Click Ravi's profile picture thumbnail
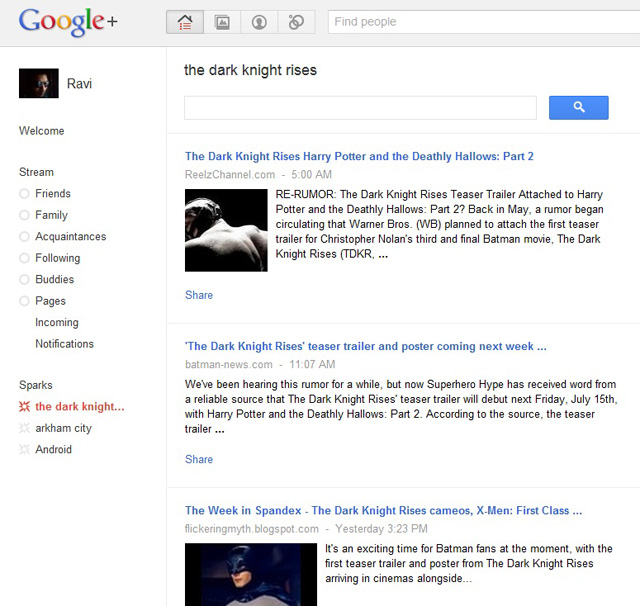 [x=39, y=83]
